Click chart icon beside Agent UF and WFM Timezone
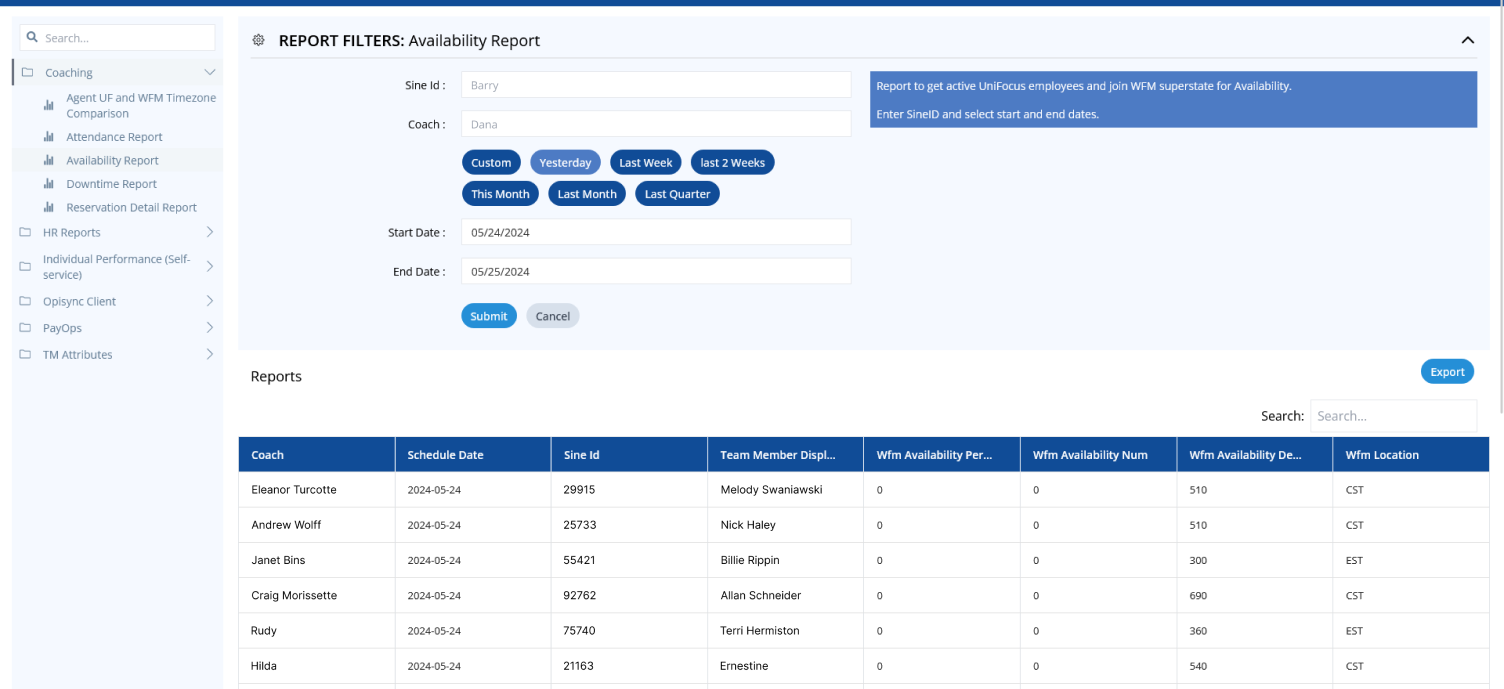The image size is (1504, 689). [x=49, y=105]
